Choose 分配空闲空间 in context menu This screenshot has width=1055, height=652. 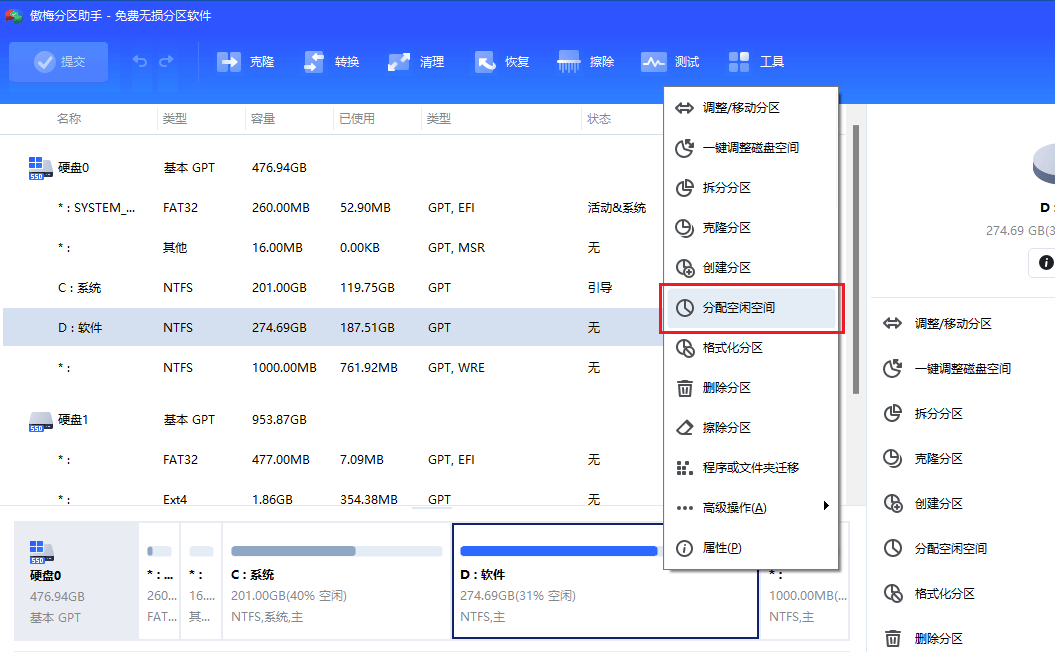[751, 308]
